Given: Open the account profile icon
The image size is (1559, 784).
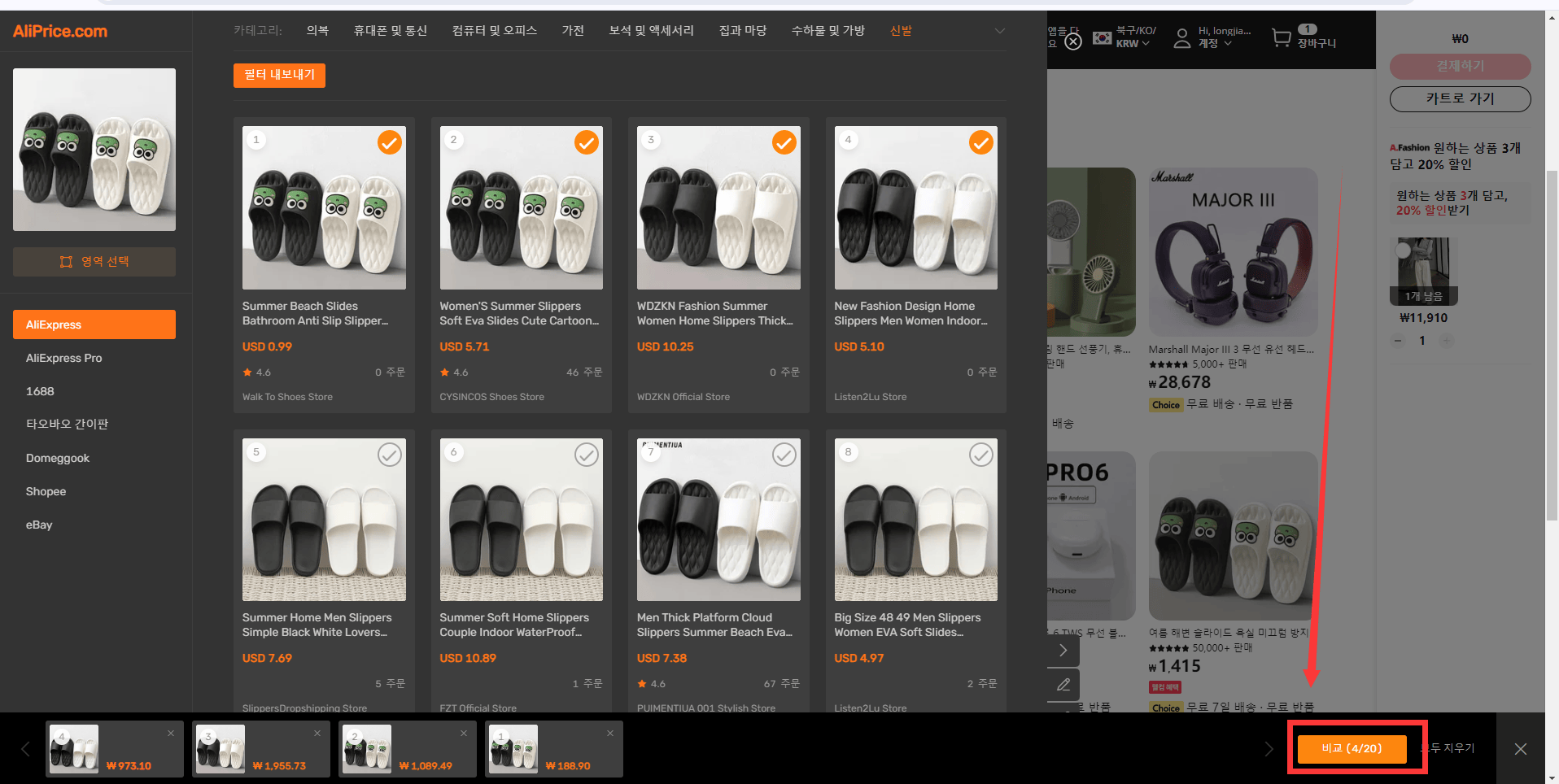Looking at the screenshot, I should click(1181, 37).
